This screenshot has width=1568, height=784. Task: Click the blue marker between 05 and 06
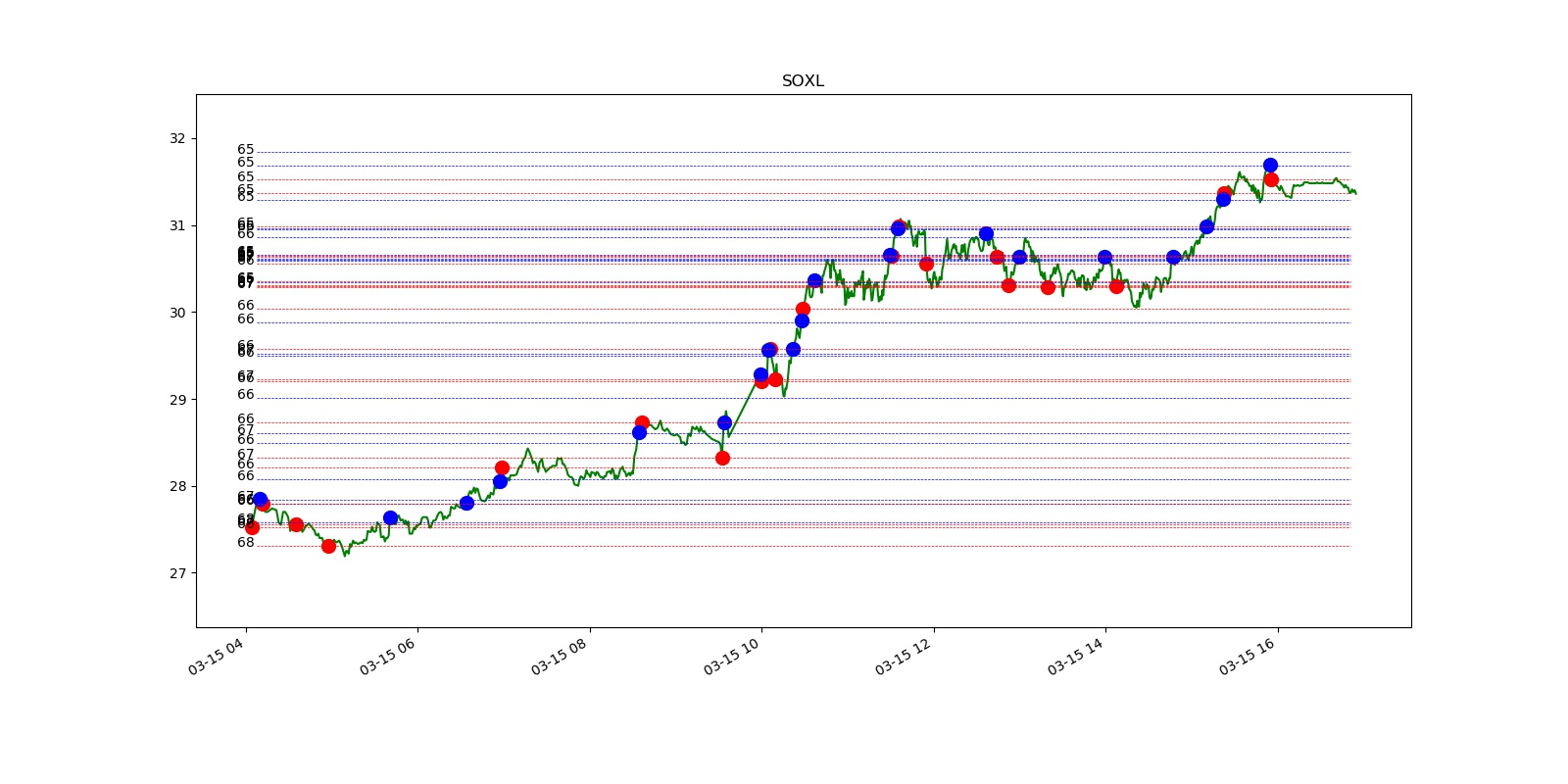coord(390,517)
